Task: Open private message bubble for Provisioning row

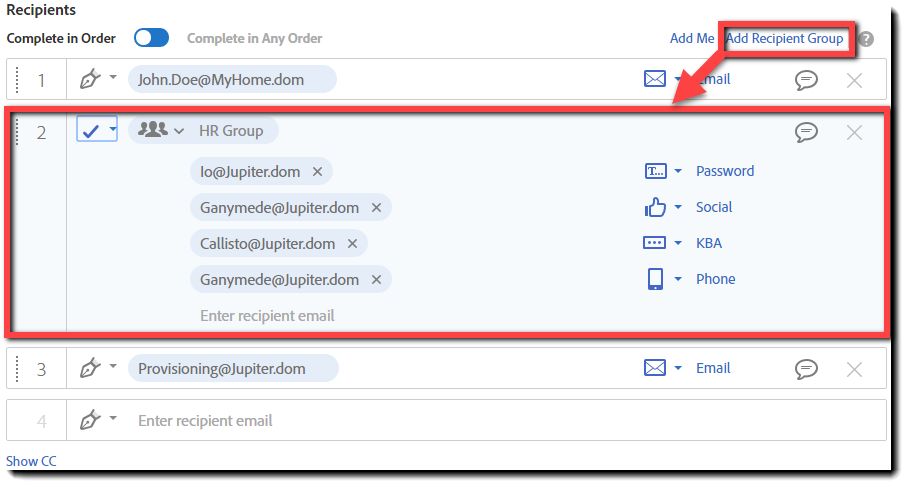Action: coord(806,369)
